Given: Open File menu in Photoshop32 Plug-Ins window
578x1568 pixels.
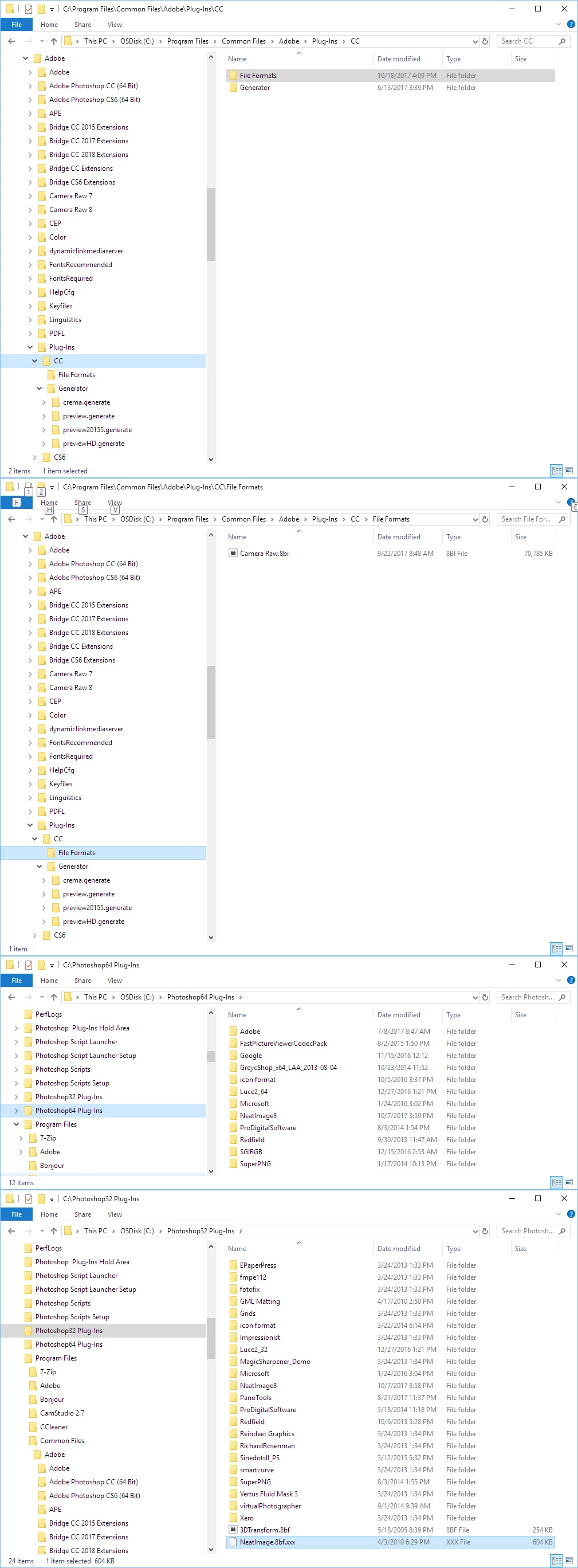Looking at the screenshot, I should [x=17, y=1214].
